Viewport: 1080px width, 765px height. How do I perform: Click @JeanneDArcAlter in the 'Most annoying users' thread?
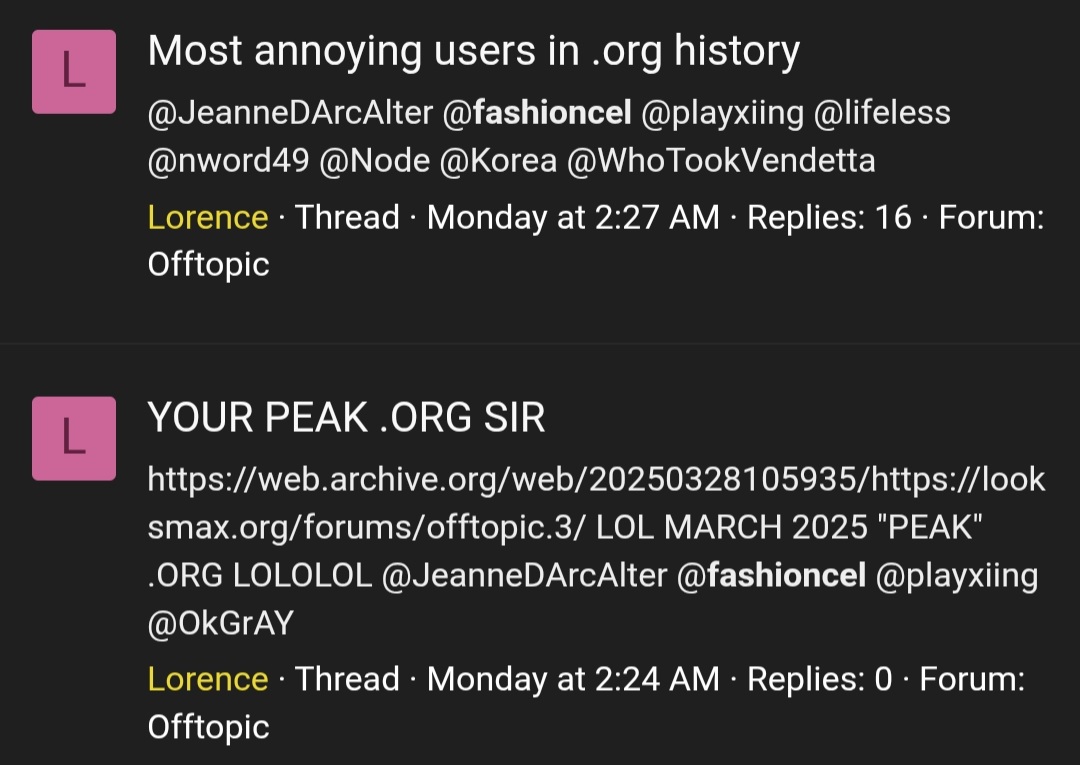(290, 114)
